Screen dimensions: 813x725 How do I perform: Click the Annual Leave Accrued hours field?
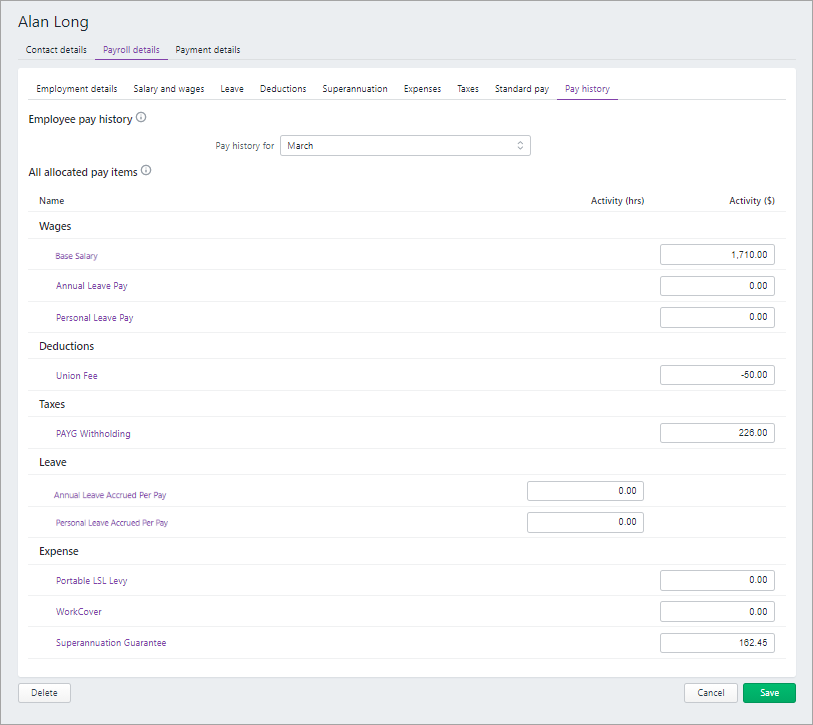585,491
